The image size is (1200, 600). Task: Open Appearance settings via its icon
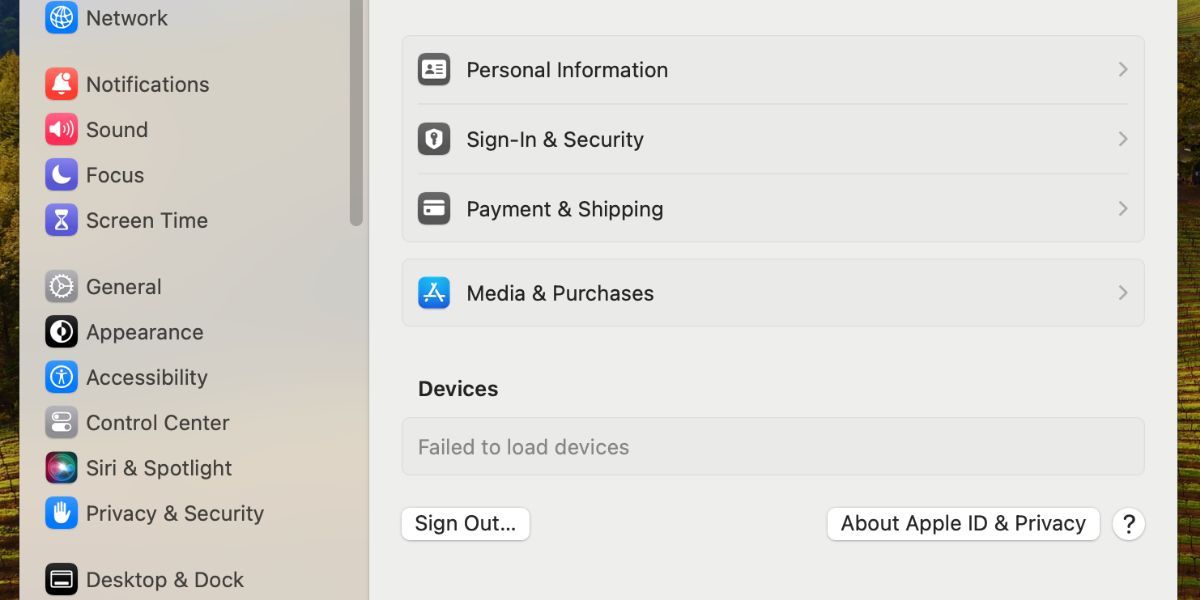click(x=61, y=332)
